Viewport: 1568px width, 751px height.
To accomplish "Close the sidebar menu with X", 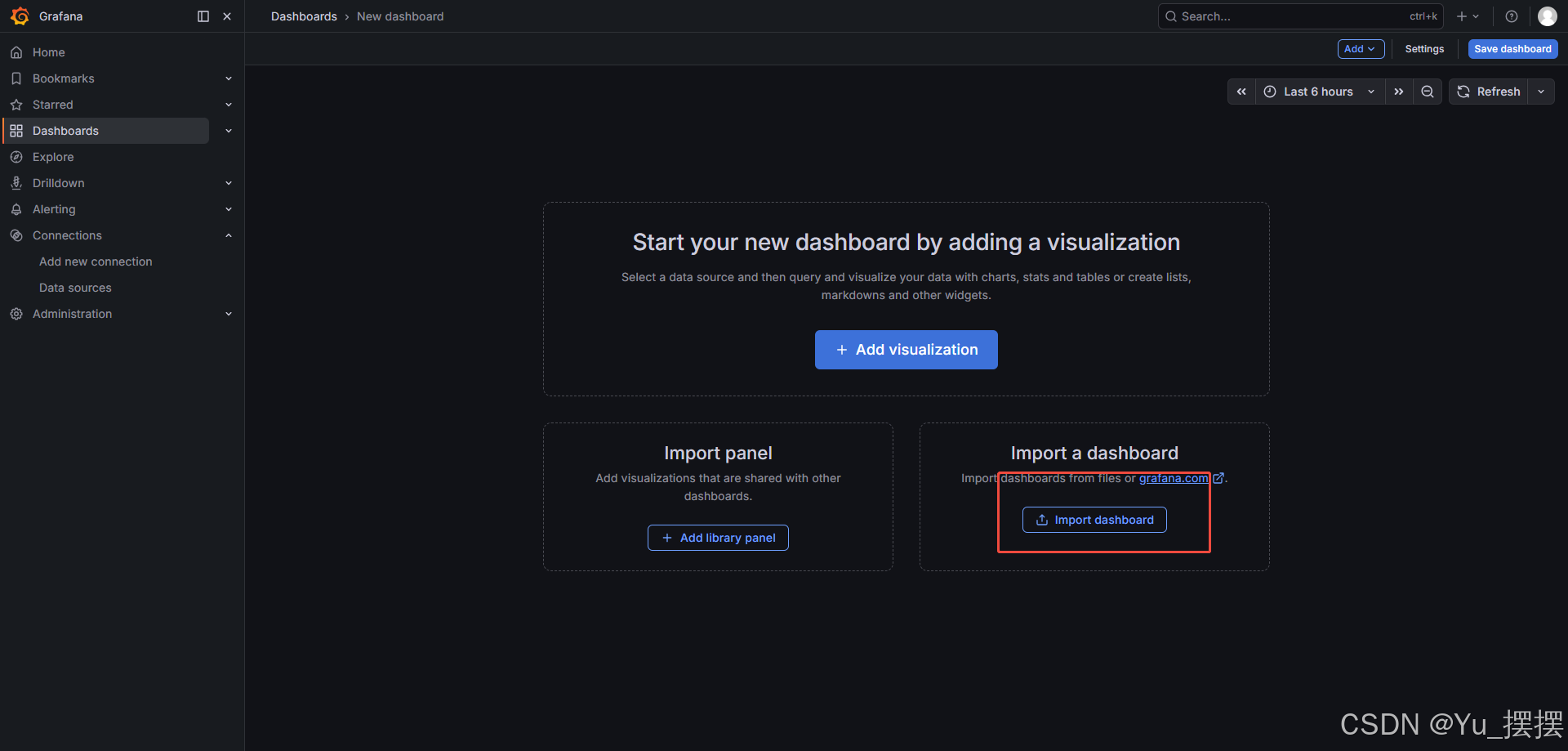I will click(227, 16).
